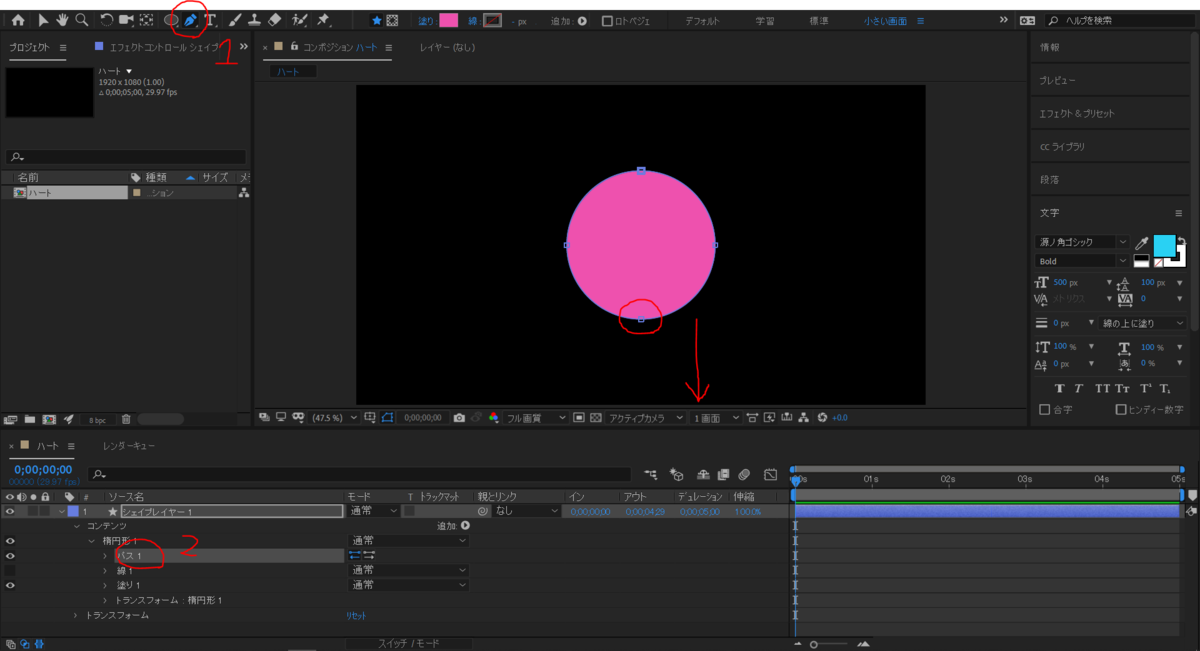Select the レイヤー (なし) tab
Image resolution: width=1200 pixels, height=651 pixels.
447,47
